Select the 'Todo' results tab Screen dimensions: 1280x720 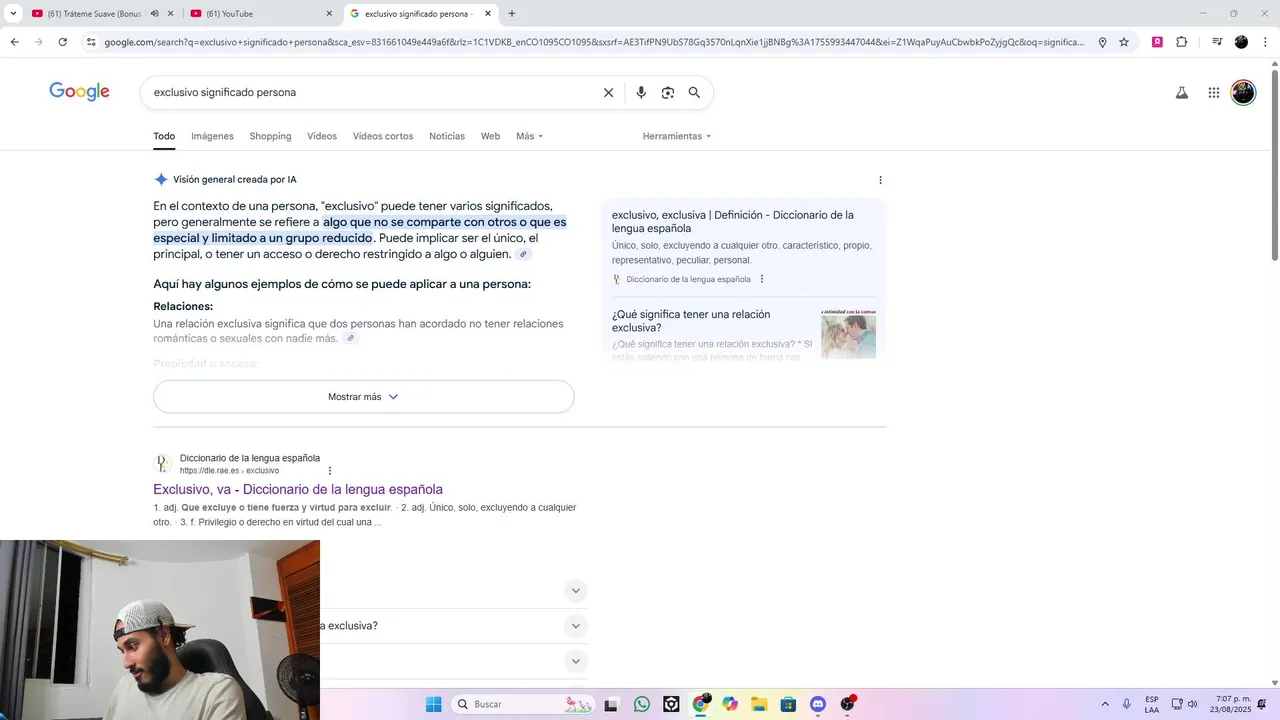point(164,136)
